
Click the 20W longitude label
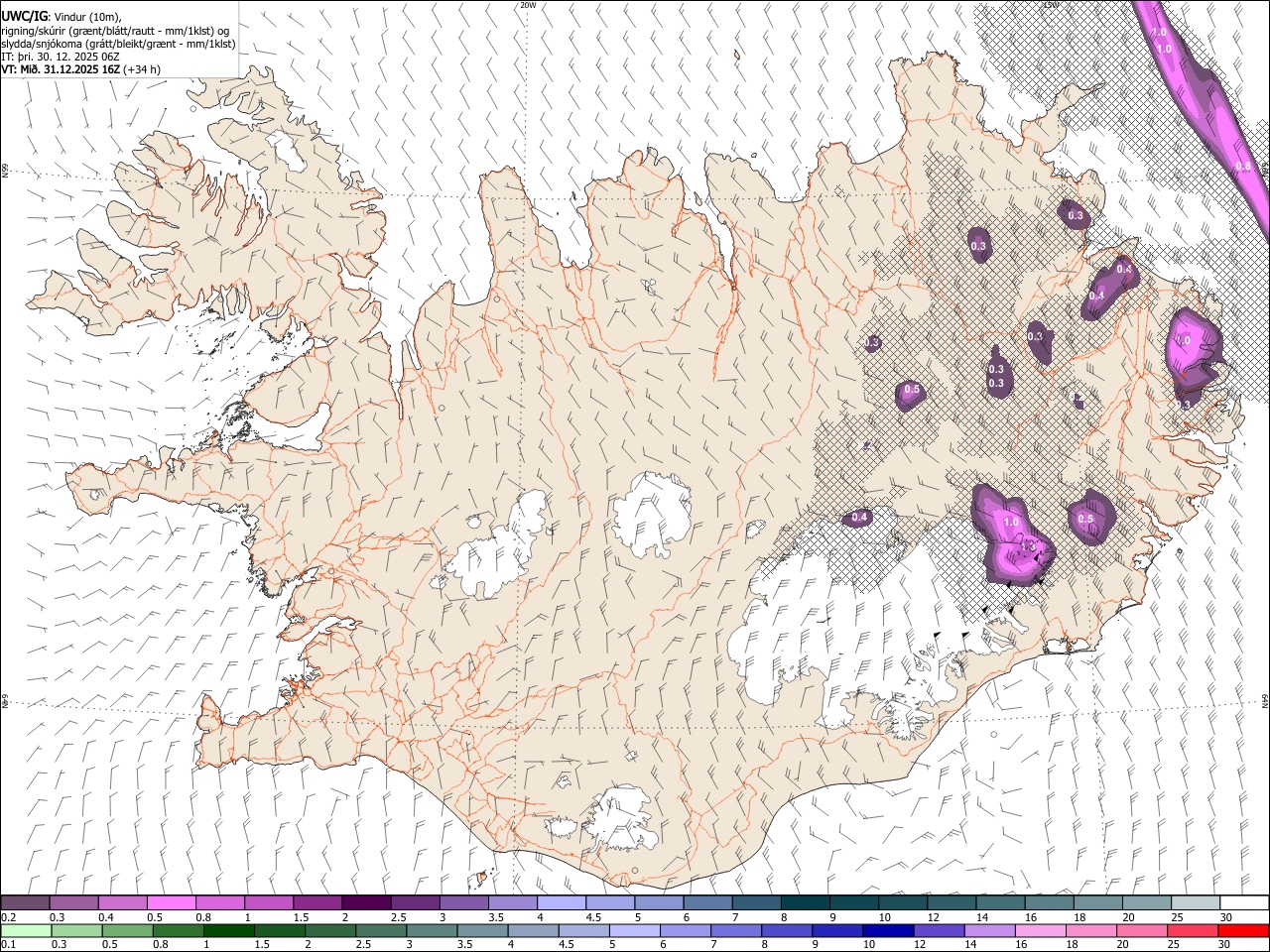pyautogui.click(x=528, y=5)
